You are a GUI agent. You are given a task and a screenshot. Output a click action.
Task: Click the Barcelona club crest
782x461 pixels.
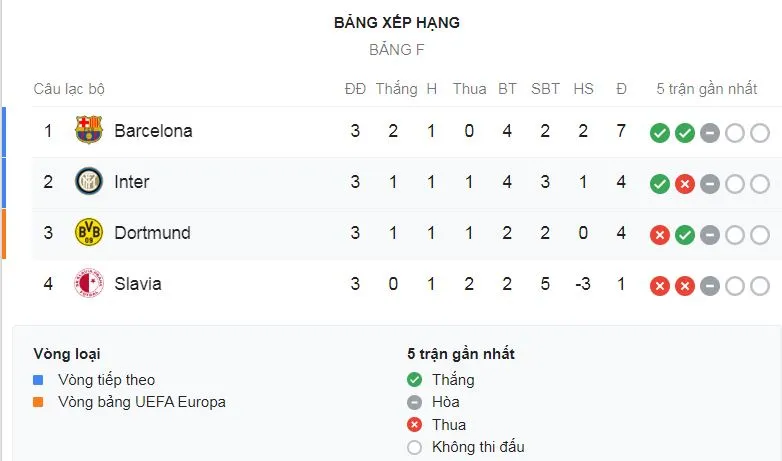(89, 130)
